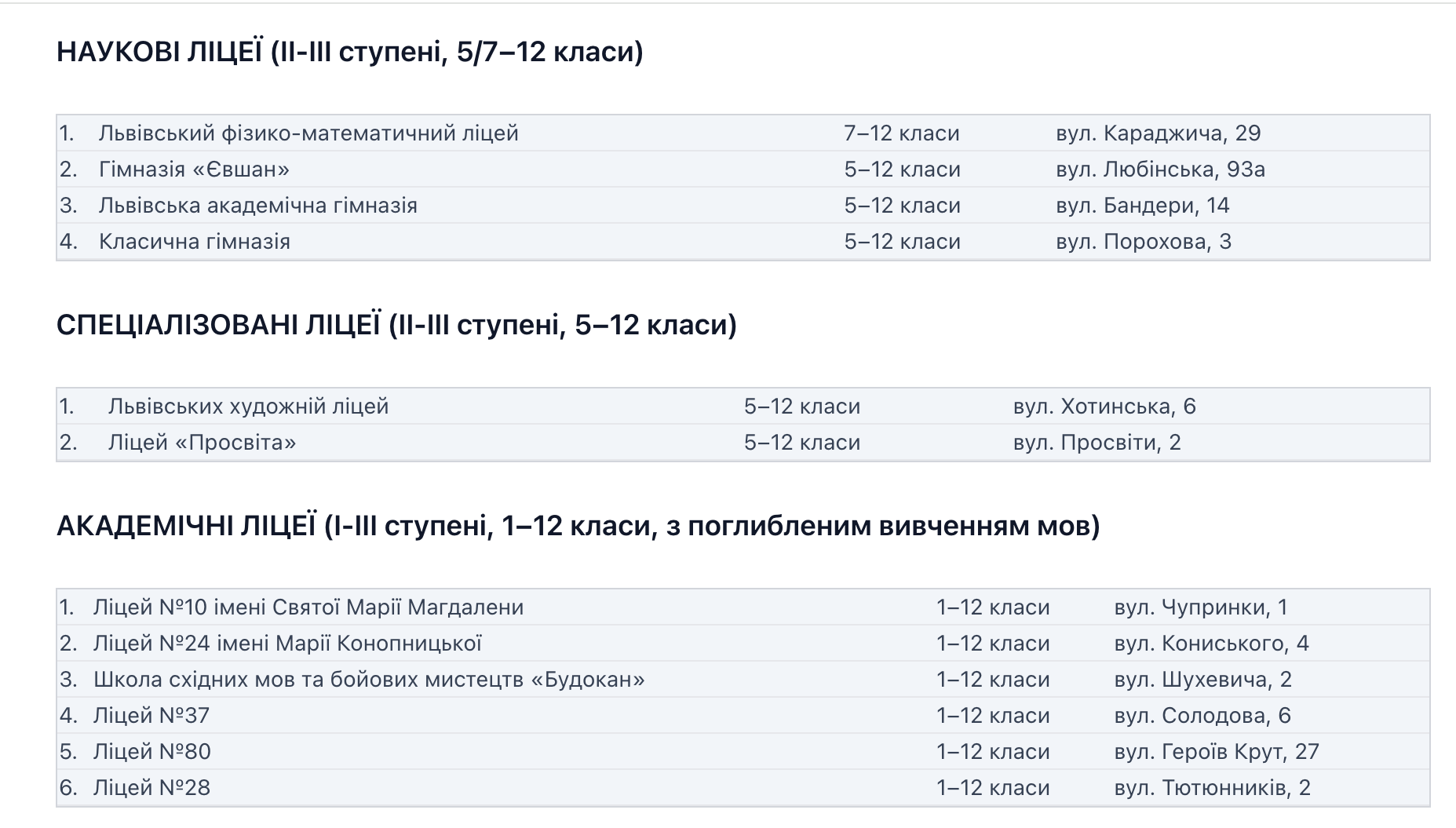This screenshot has height=828, width=1456.
Task: Click address "вул. Шухевича, 2"
Action: (1202, 680)
